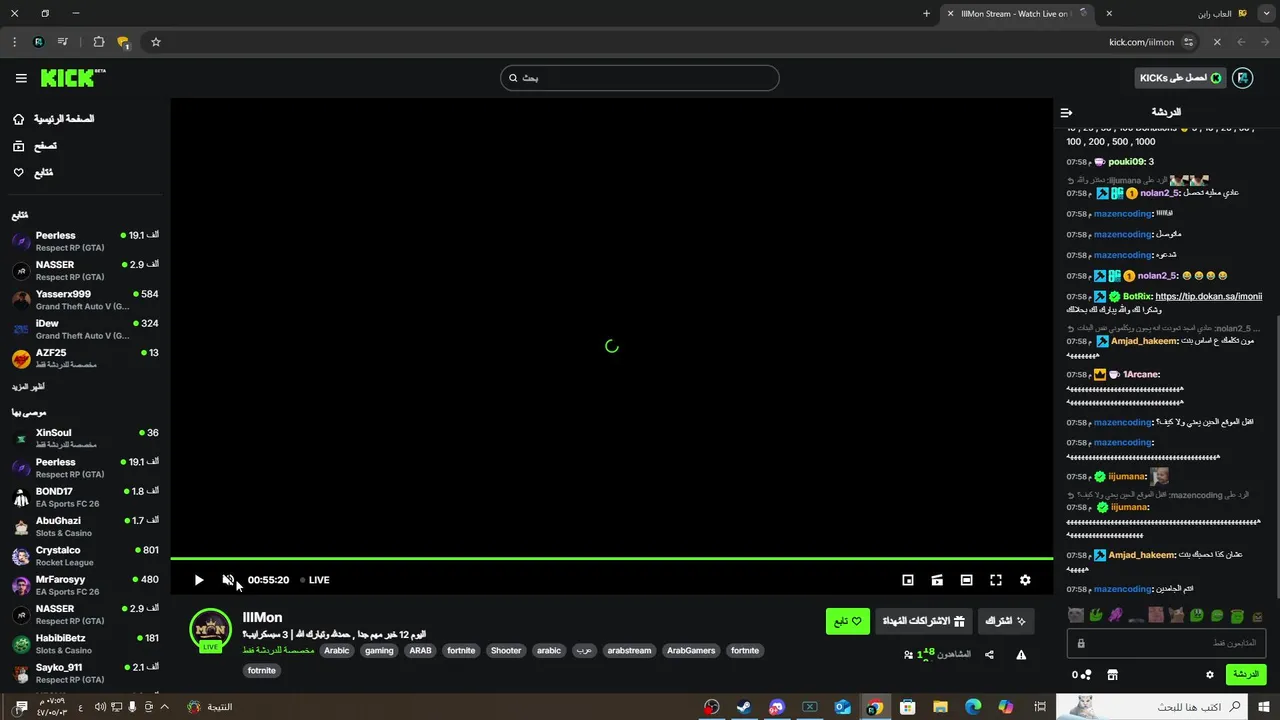Open the Home page sidebar item
Image resolution: width=1280 pixels, height=720 pixels.
tap(53, 119)
